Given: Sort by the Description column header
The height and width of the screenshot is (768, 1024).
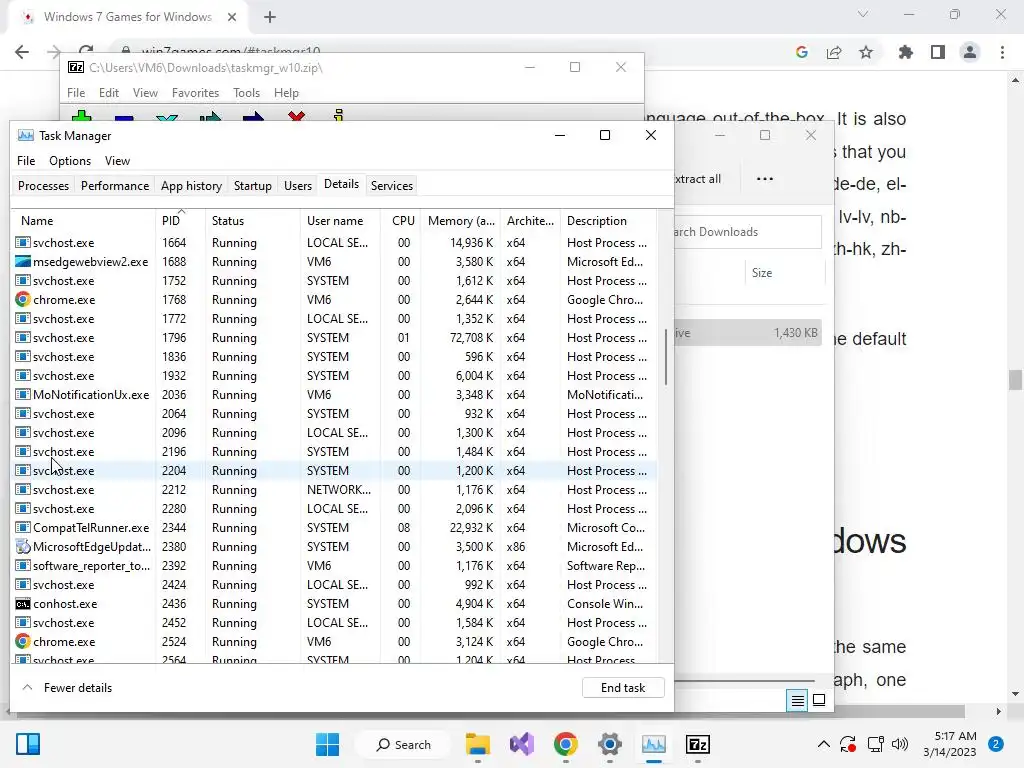Looking at the screenshot, I should point(609,221).
